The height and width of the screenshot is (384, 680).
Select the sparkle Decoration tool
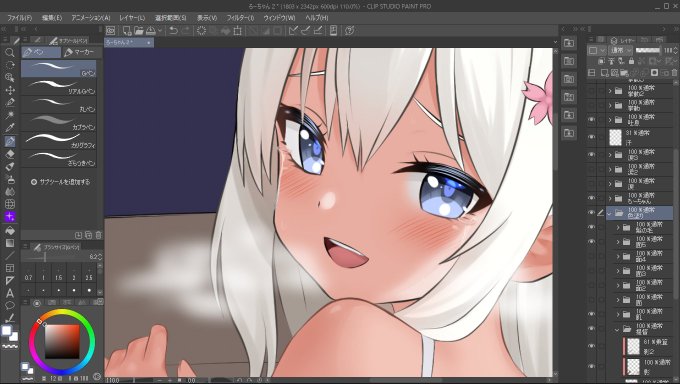(x=10, y=216)
